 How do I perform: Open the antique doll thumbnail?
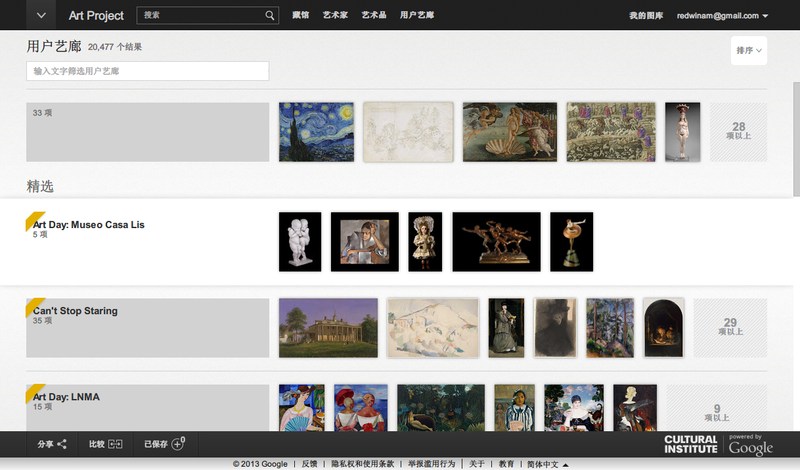click(425, 242)
